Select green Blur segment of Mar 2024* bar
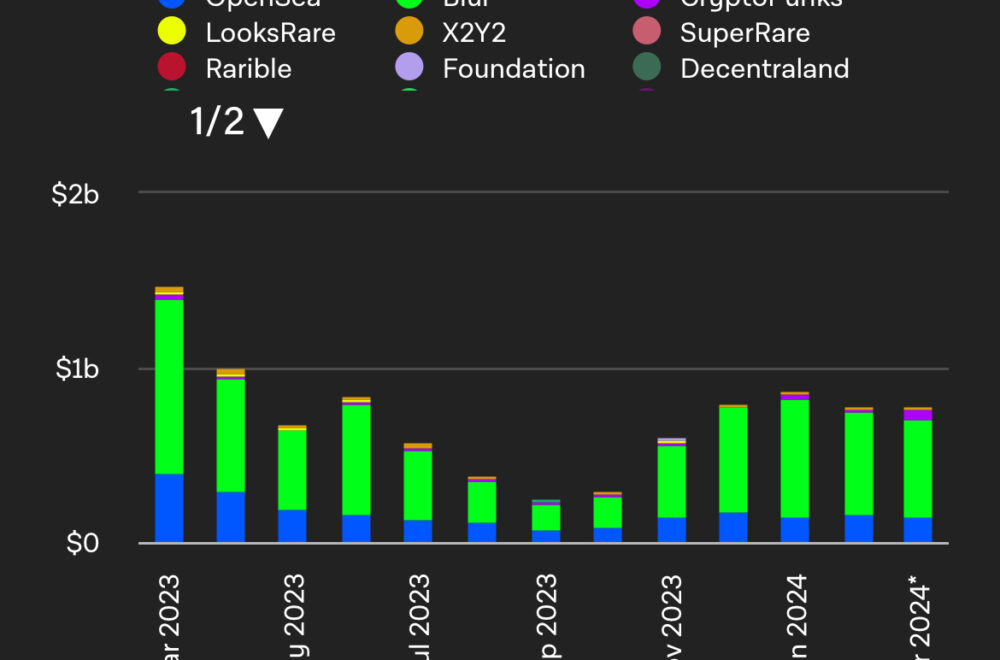The image size is (1000, 660). (x=918, y=469)
